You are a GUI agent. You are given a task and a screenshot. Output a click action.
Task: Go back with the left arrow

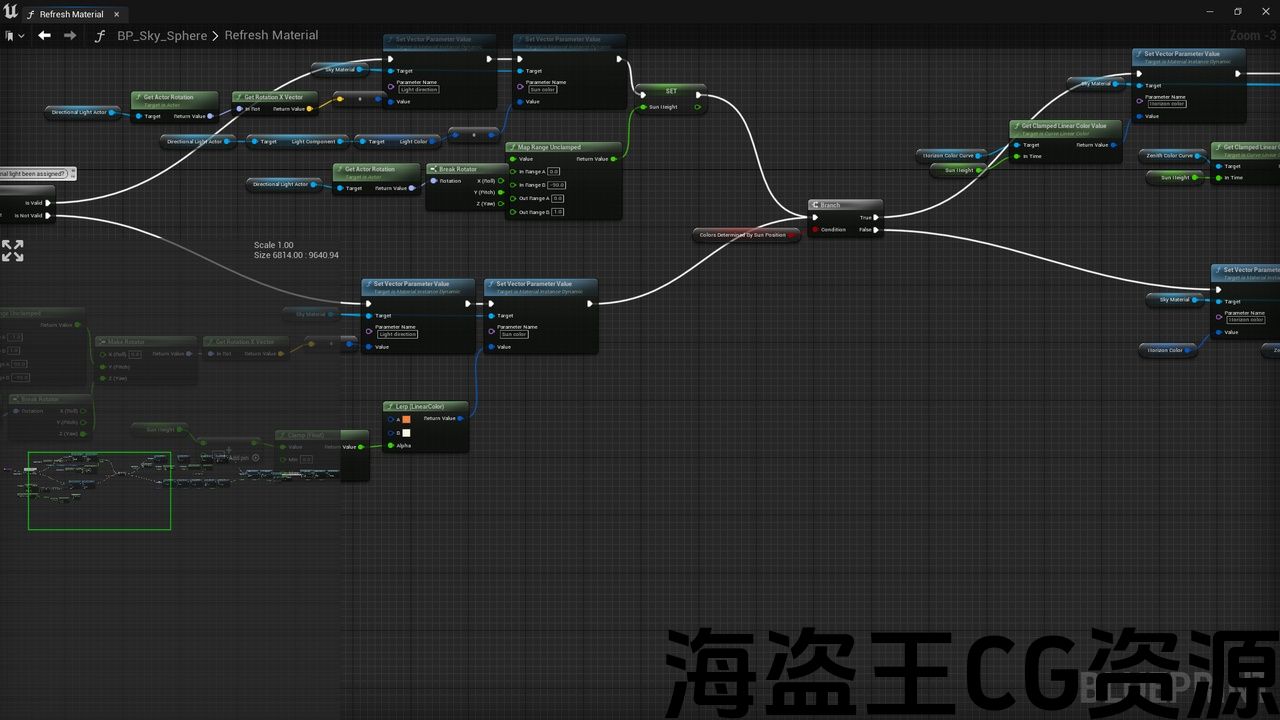point(44,35)
